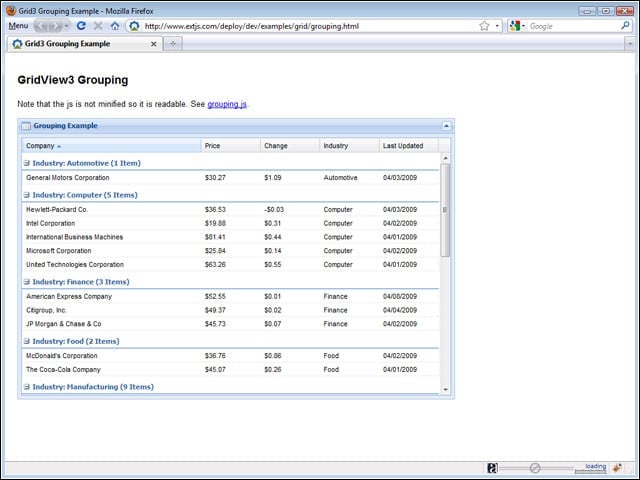Screen dimensions: 640x480
Task: Collapse the Industry: Computer group
Action: tap(27, 195)
